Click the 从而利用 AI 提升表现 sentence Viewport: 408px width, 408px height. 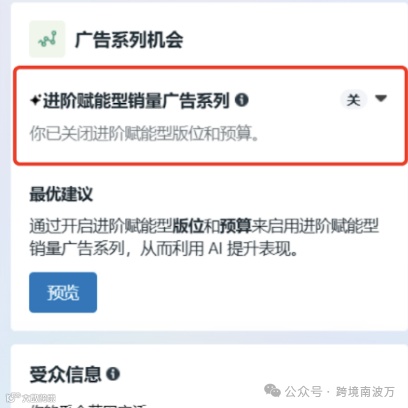(219, 249)
